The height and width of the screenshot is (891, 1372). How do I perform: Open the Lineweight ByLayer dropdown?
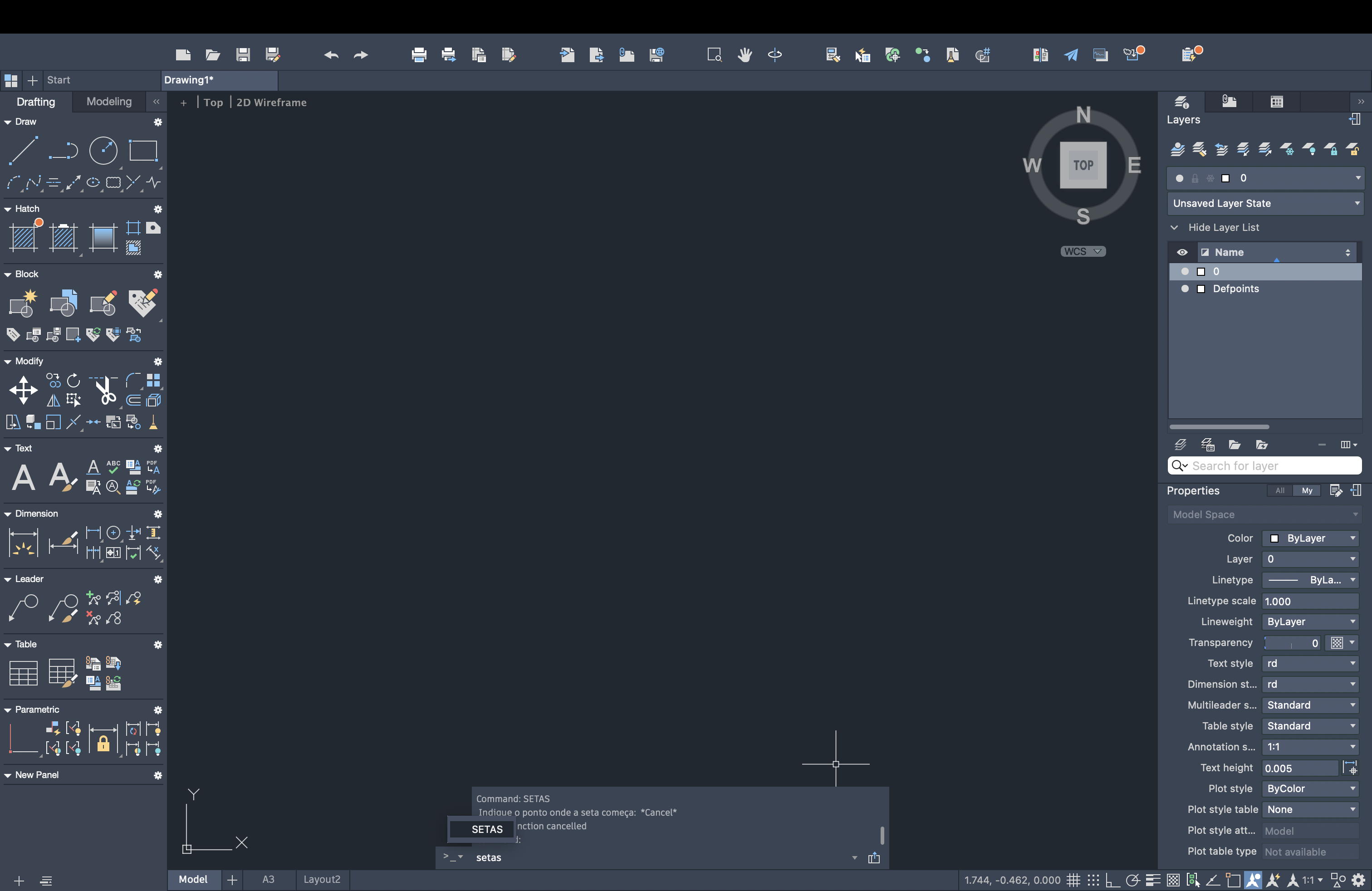pos(1310,622)
